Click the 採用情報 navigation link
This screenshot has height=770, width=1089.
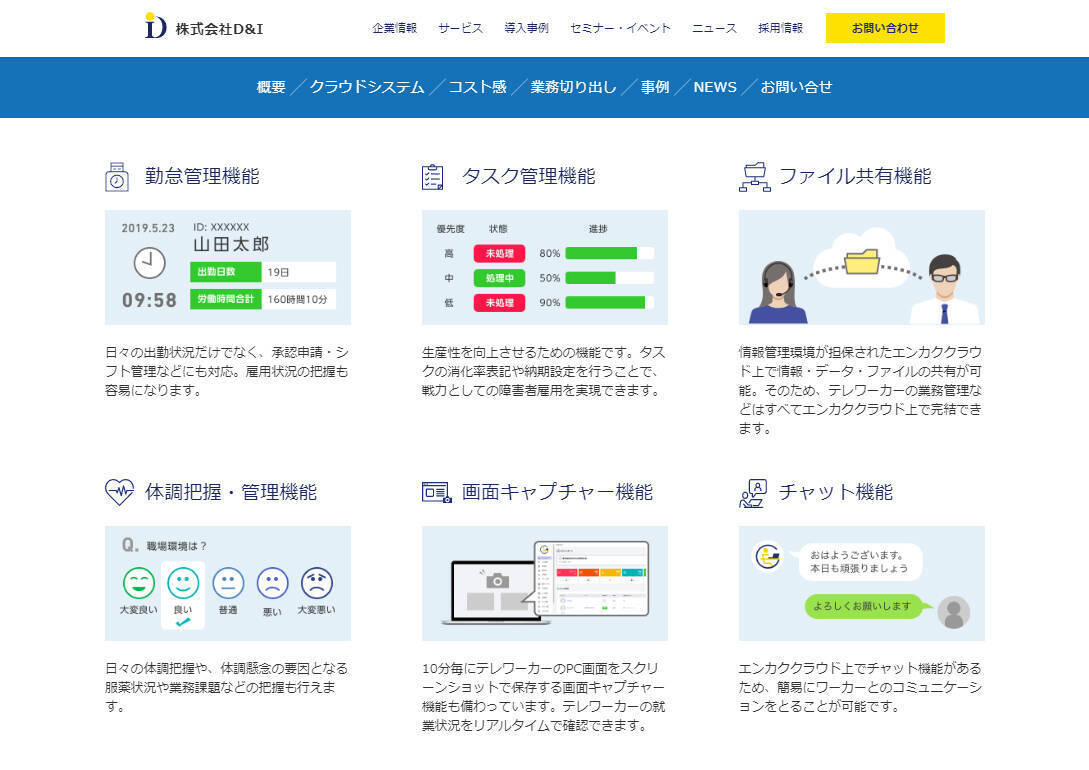[780, 28]
